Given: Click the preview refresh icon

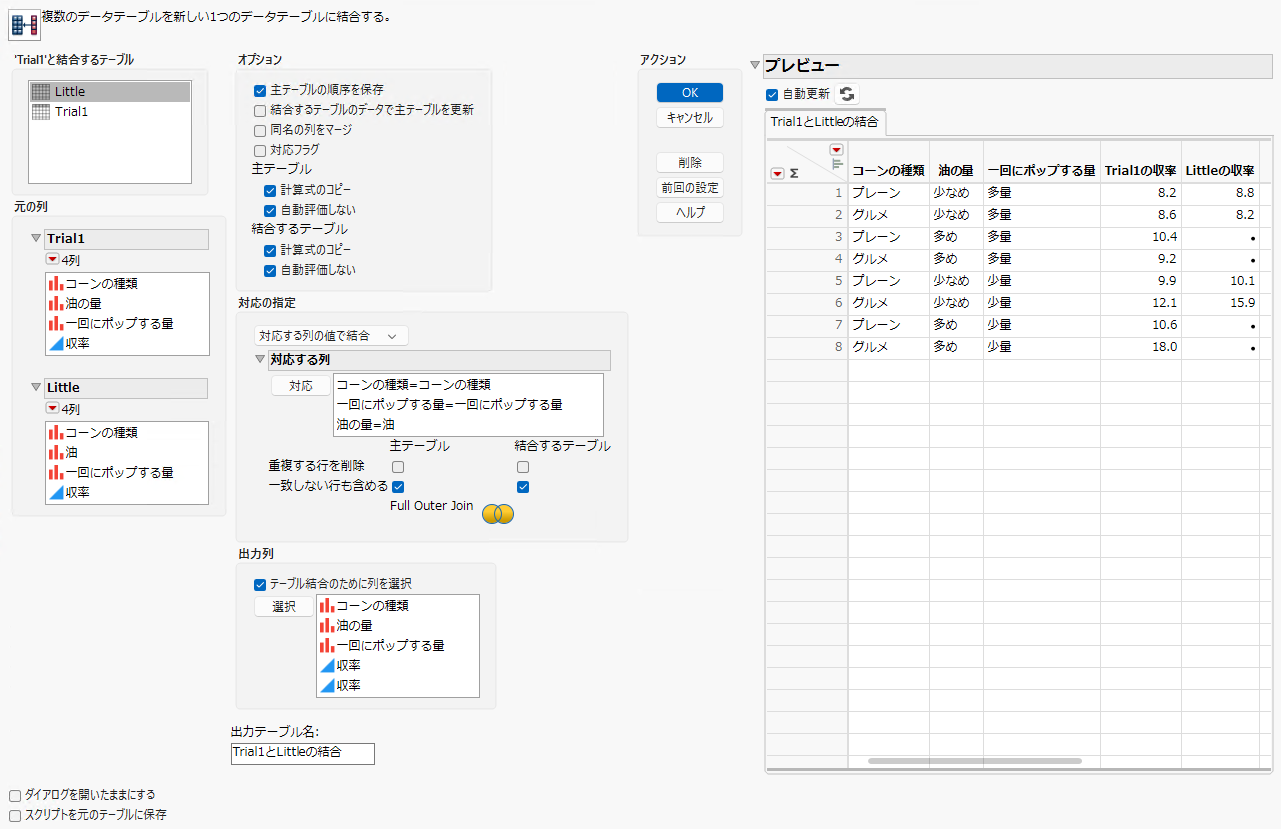Looking at the screenshot, I should click(x=847, y=94).
